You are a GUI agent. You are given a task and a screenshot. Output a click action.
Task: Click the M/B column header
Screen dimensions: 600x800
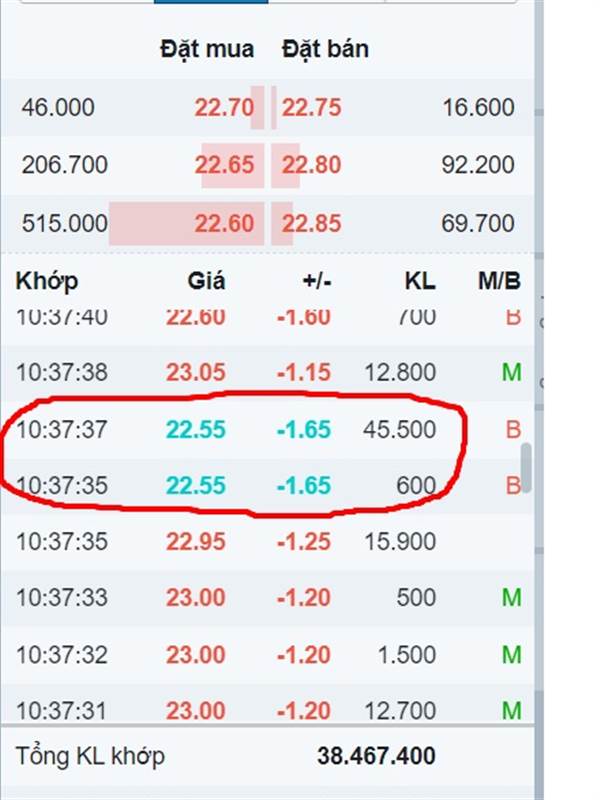(499, 281)
